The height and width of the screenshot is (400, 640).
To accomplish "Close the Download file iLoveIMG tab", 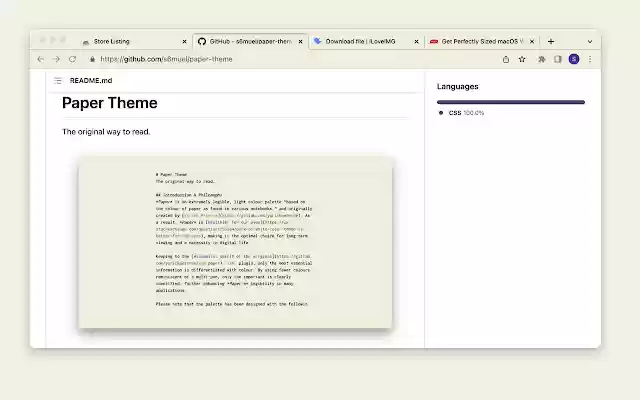I will point(416,41).
